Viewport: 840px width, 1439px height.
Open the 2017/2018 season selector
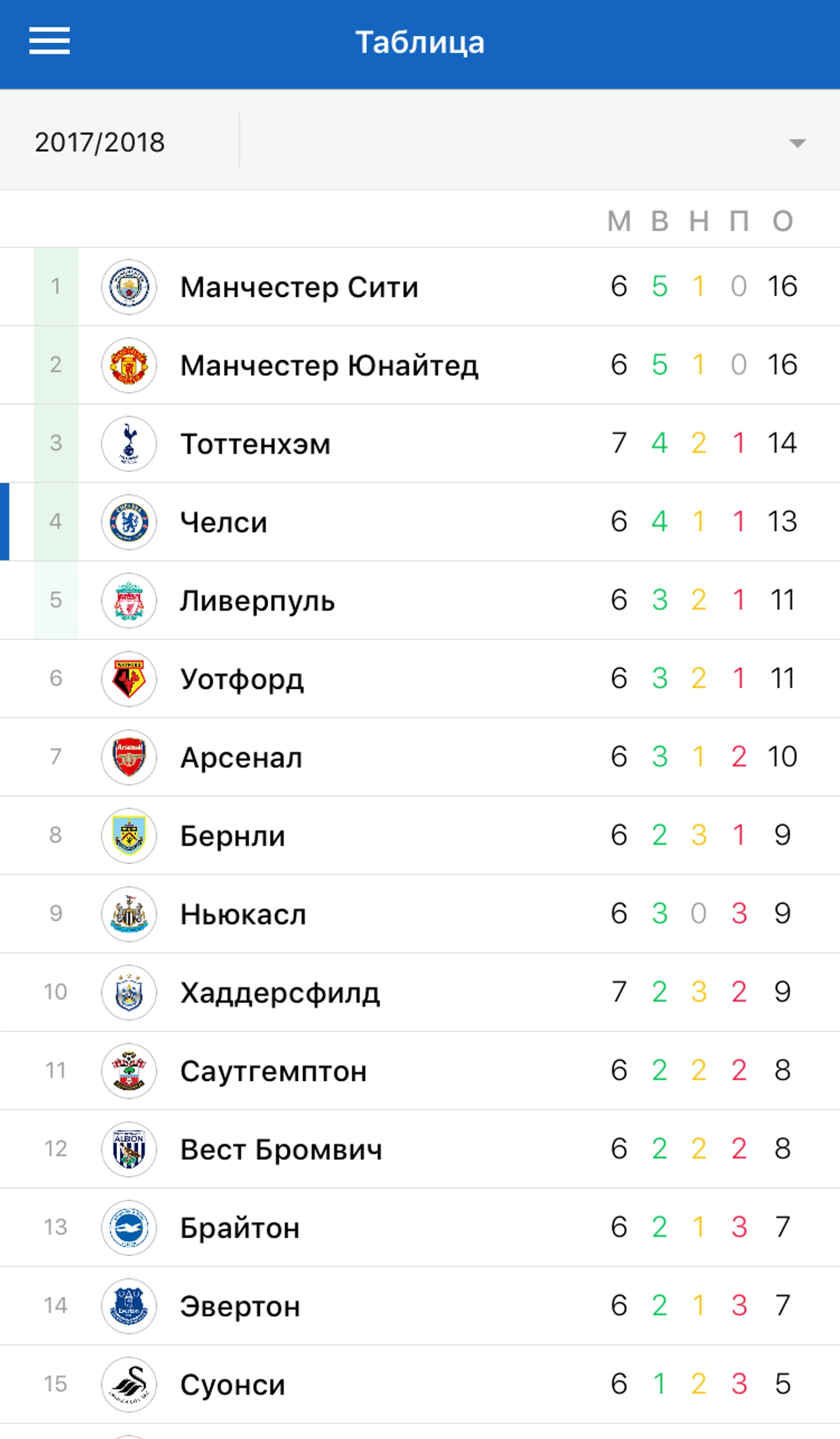click(100, 142)
